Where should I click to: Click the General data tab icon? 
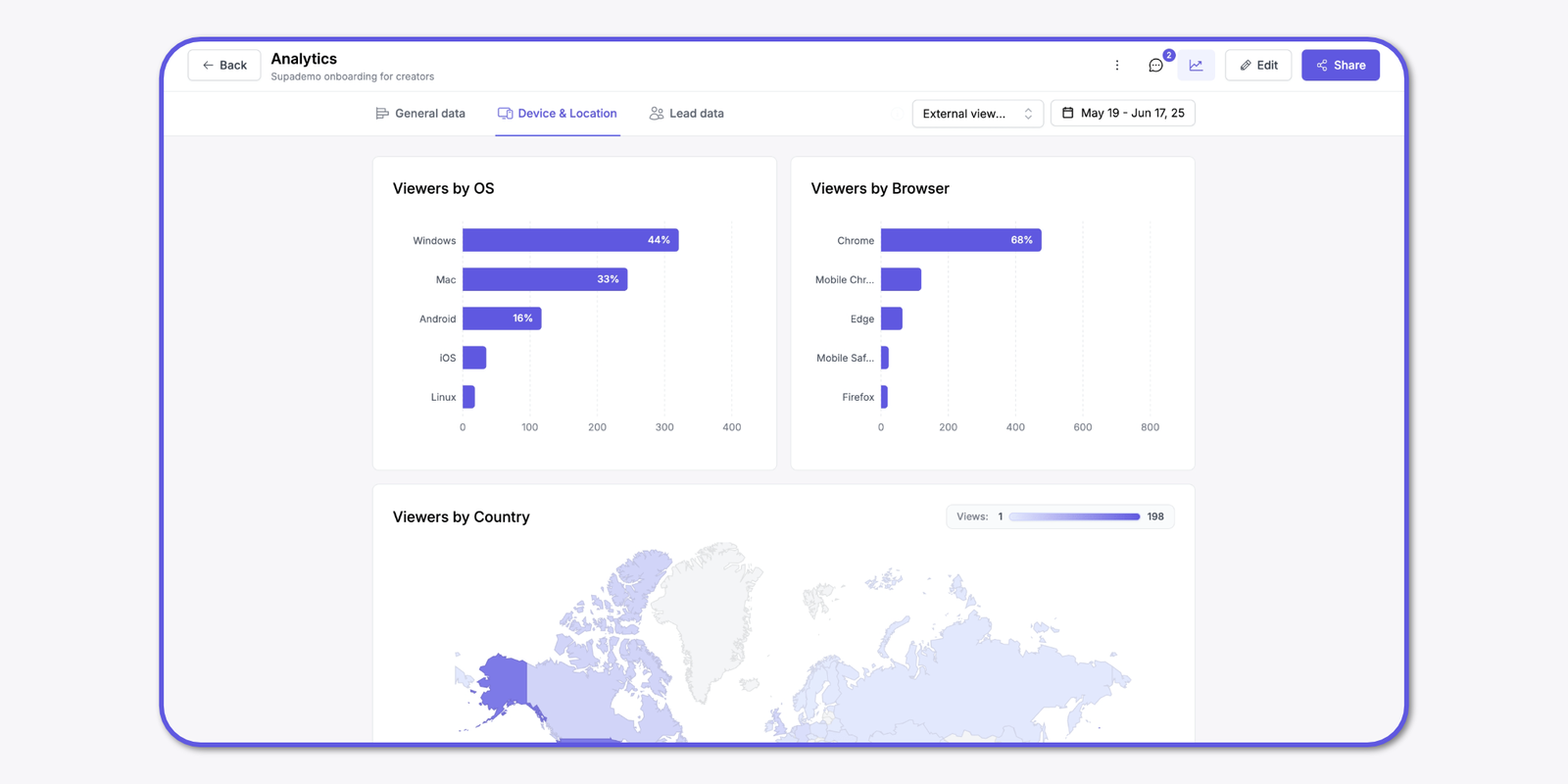pyautogui.click(x=382, y=114)
